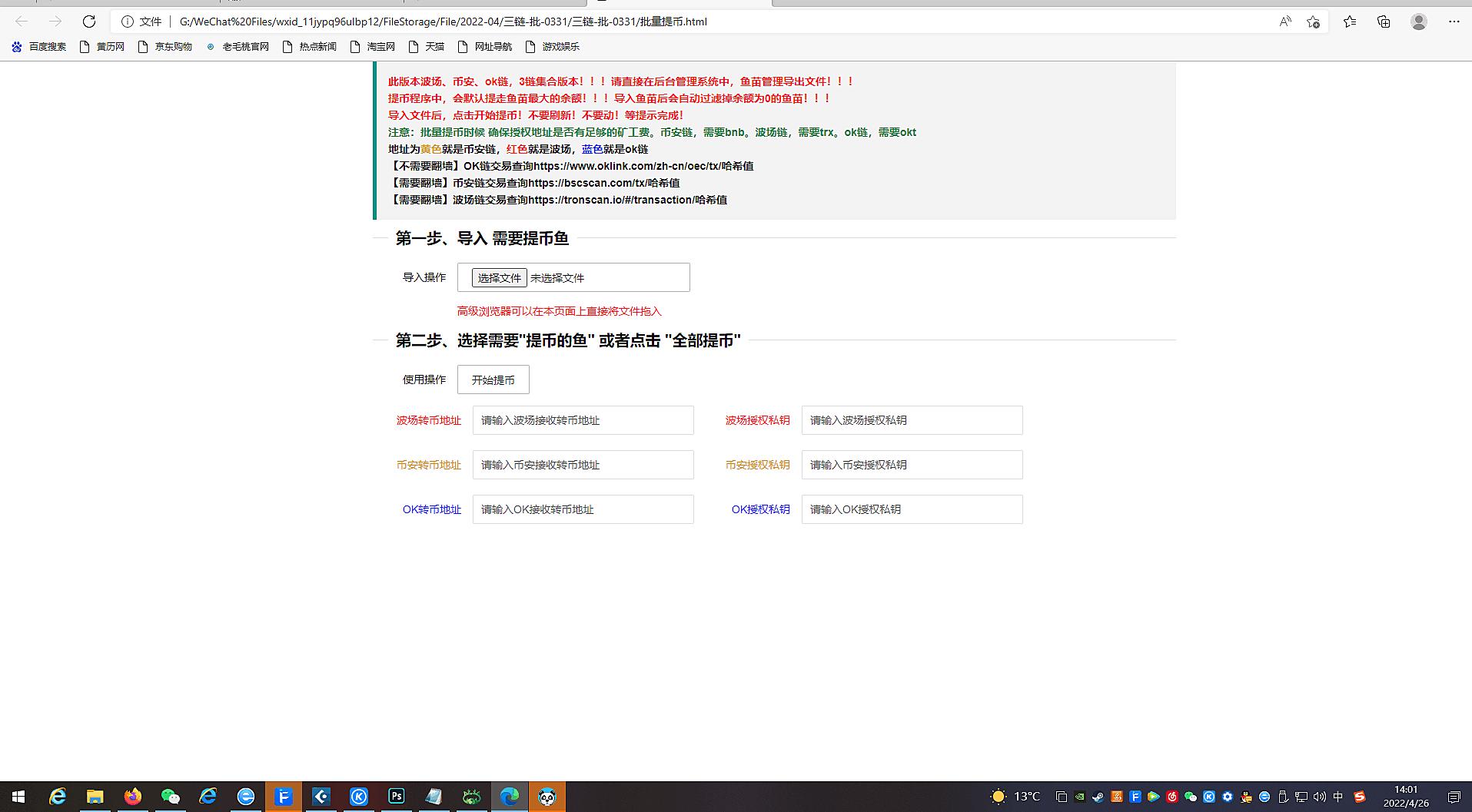Image resolution: width=1472 pixels, height=812 pixels.
Task: Open WeChat from the taskbar
Action: [171, 797]
